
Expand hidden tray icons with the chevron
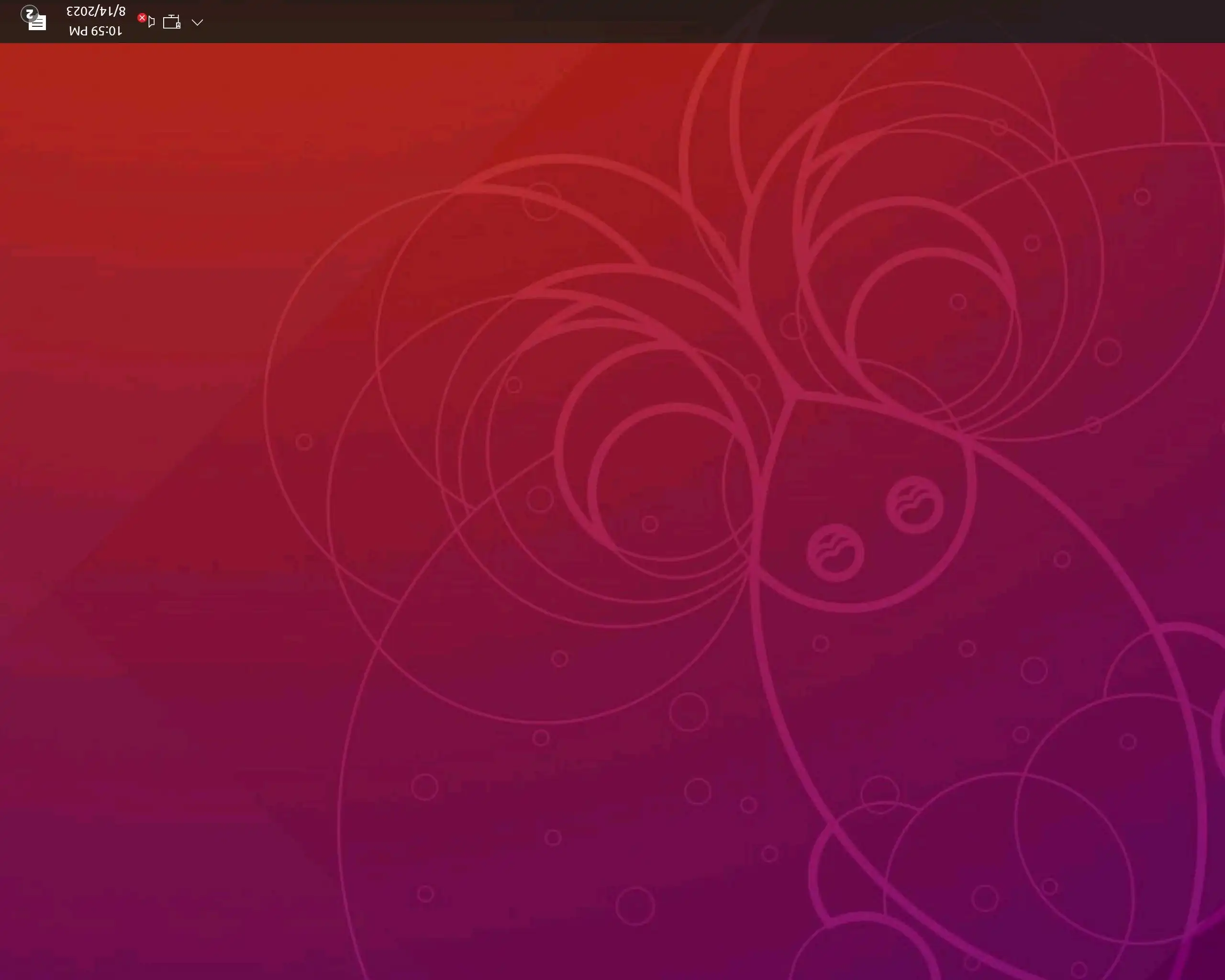(197, 22)
